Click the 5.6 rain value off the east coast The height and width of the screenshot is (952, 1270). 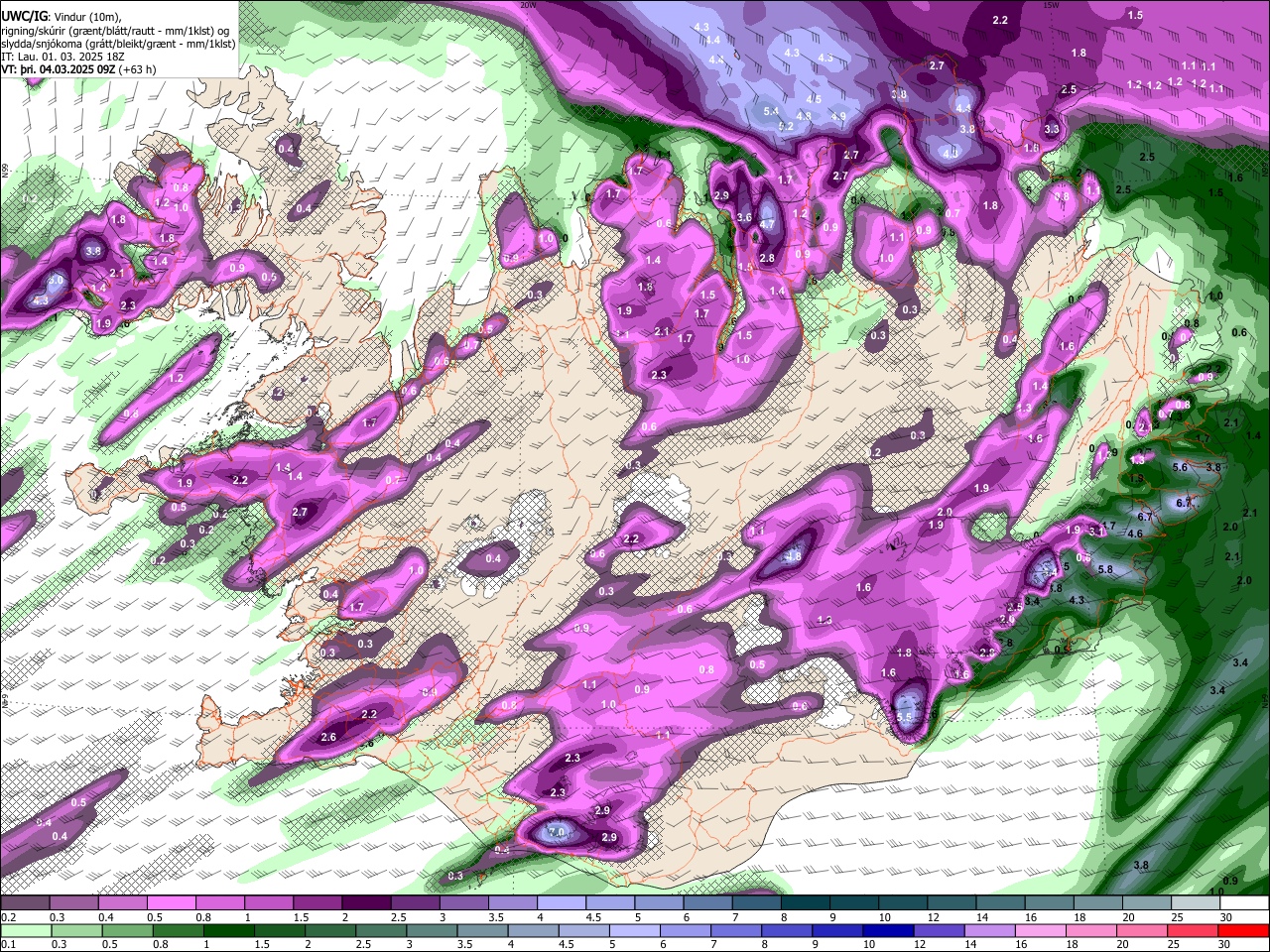(x=1180, y=467)
